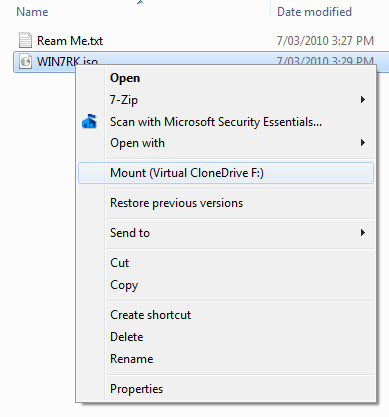Select Restore previous versions

(226, 203)
